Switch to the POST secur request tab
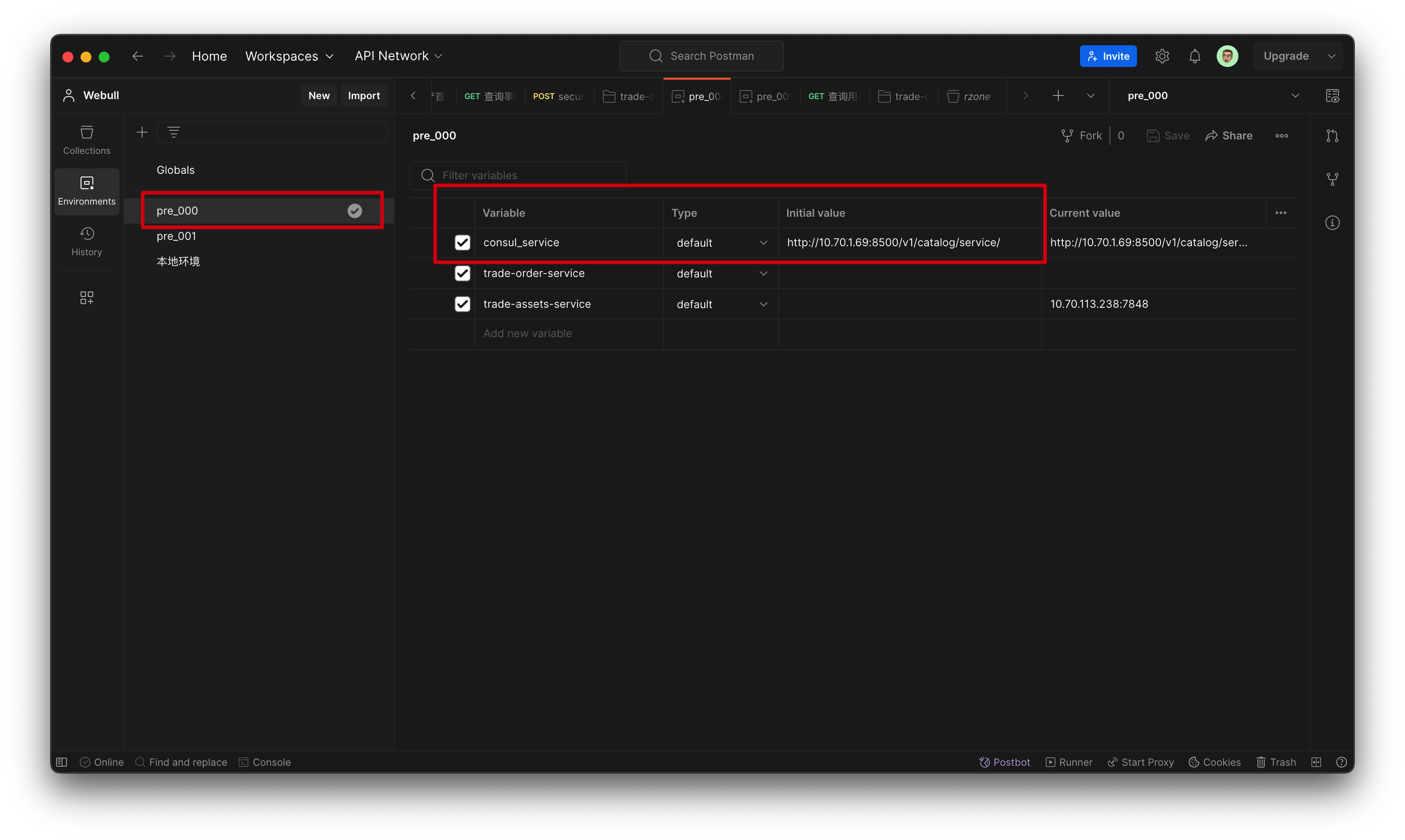This screenshot has width=1405, height=840. pyautogui.click(x=558, y=96)
